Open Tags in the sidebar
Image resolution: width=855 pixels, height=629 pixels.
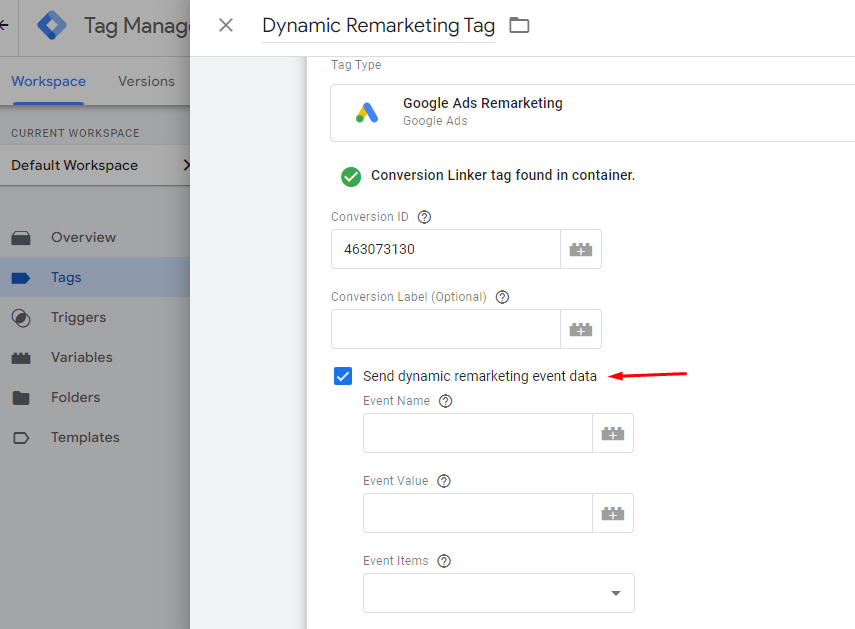click(95, 277)
